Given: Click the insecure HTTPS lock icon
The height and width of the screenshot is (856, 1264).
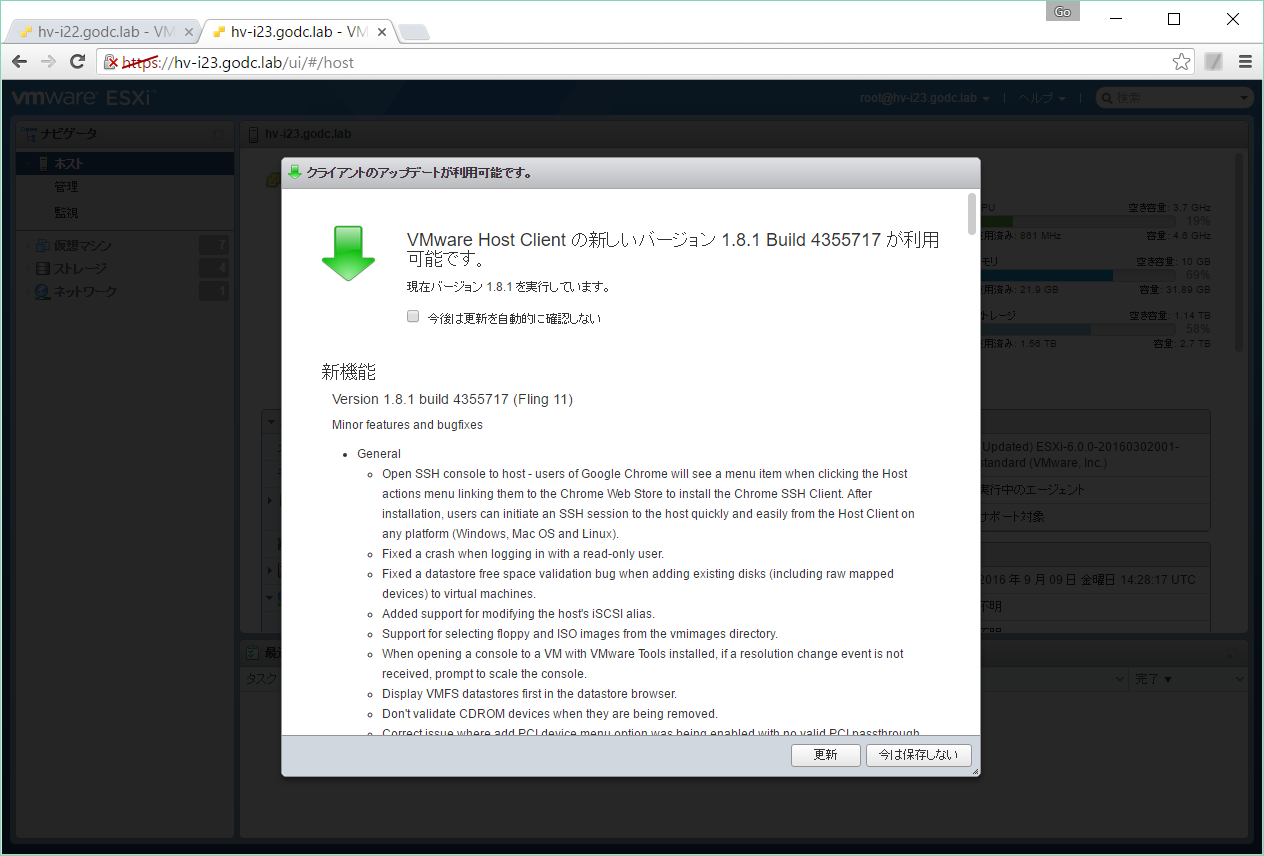Looking at the screenshot, I should 112,62.
